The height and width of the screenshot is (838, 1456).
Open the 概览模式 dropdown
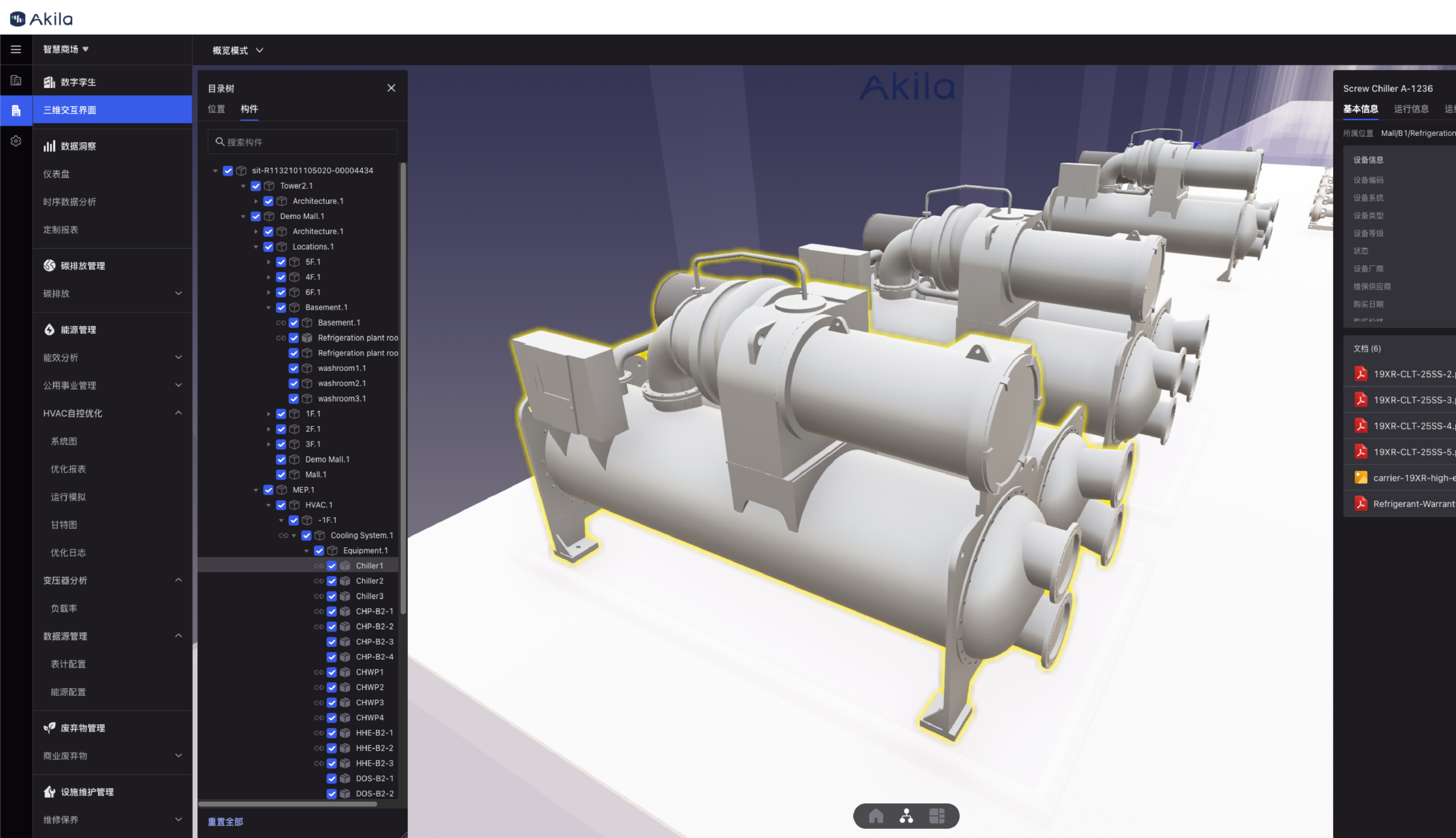(x=238, y=51)
